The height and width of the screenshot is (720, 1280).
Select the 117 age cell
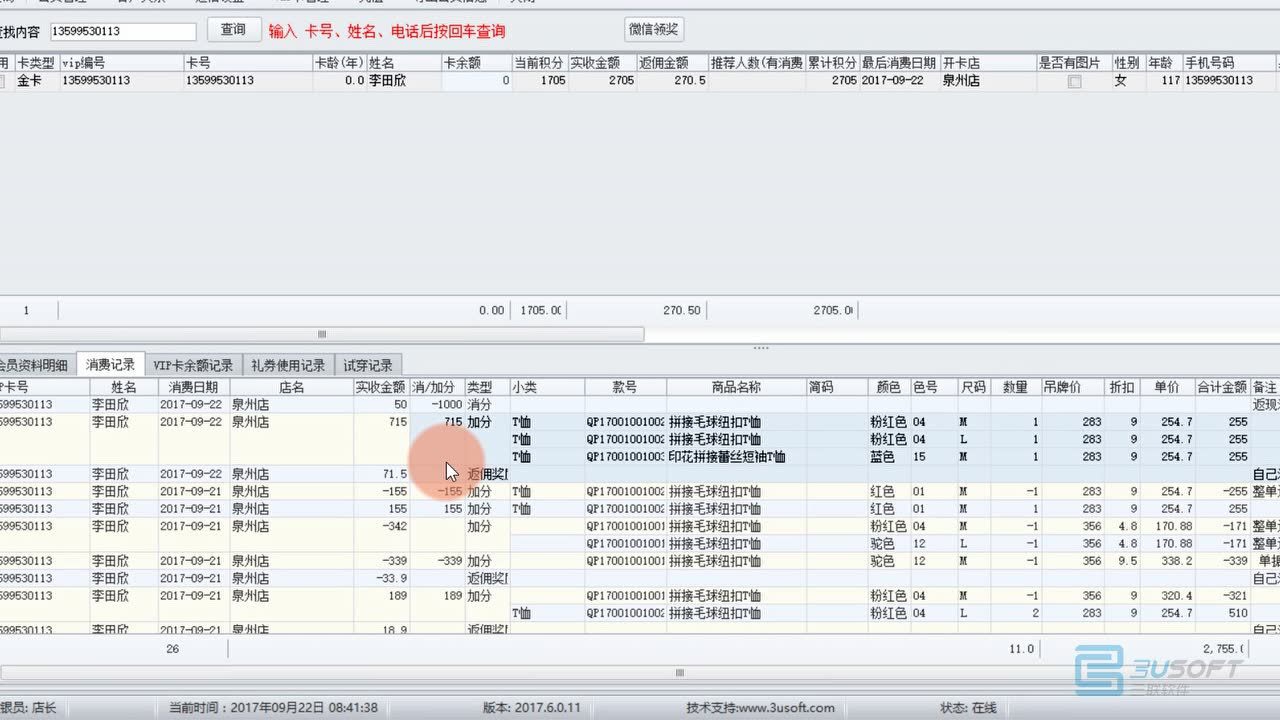tap(1163, 81)
